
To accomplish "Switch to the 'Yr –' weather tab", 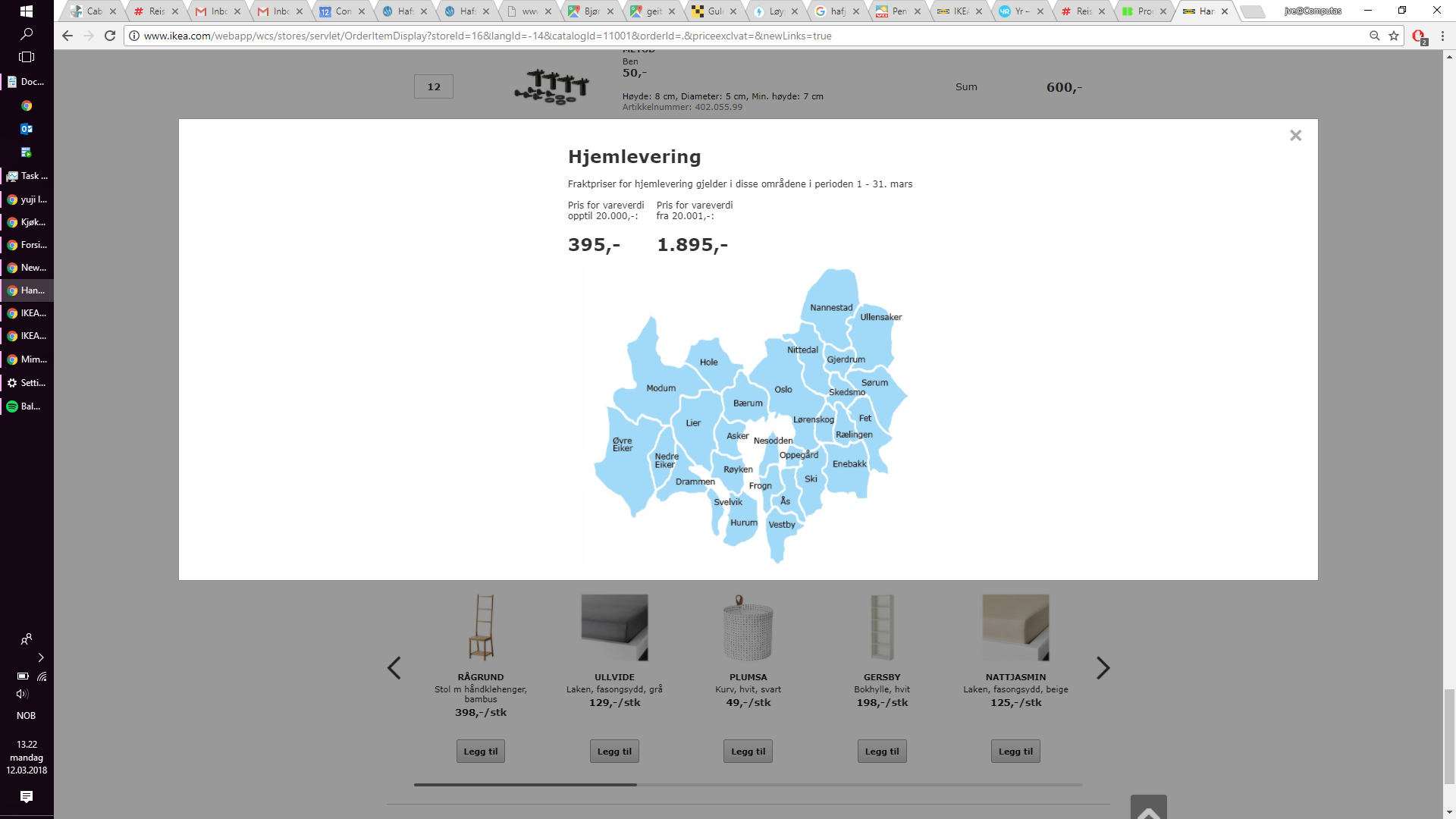I will (1021, 11).
